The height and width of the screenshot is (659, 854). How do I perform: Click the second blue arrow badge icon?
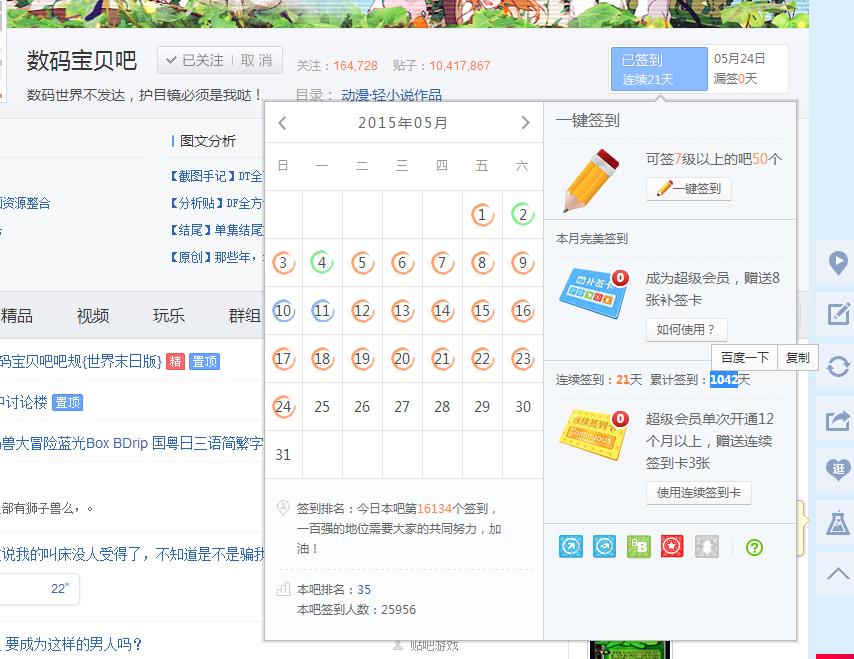(604, 546)
